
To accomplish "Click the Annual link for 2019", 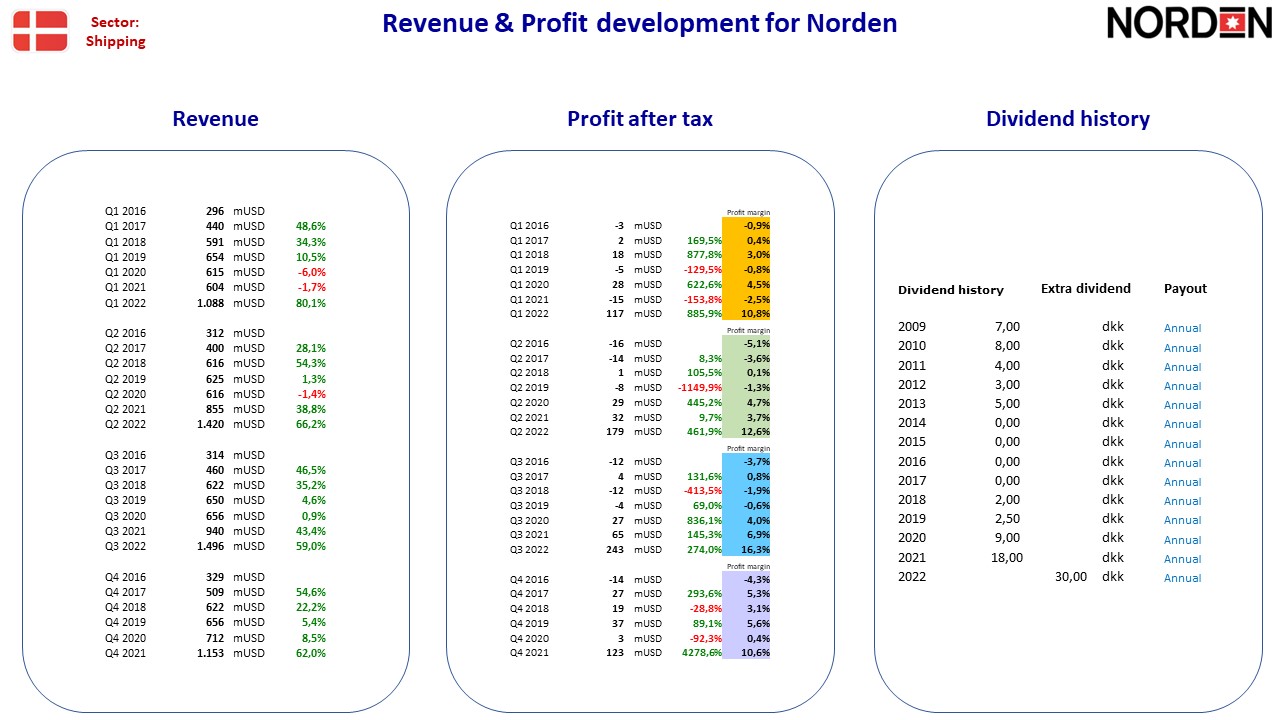I will (1182, 520).
